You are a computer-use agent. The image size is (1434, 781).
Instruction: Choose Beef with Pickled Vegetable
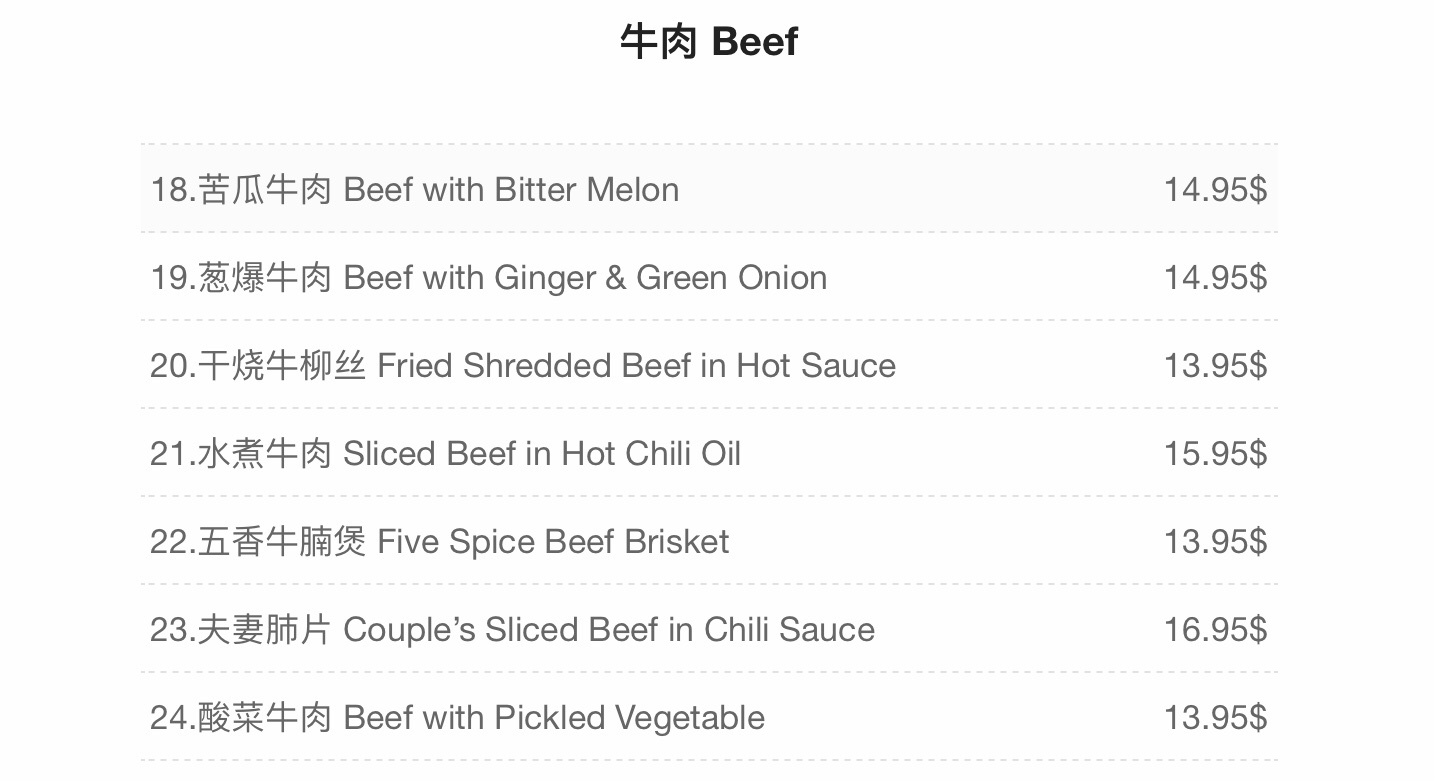(x=553, y=718)
